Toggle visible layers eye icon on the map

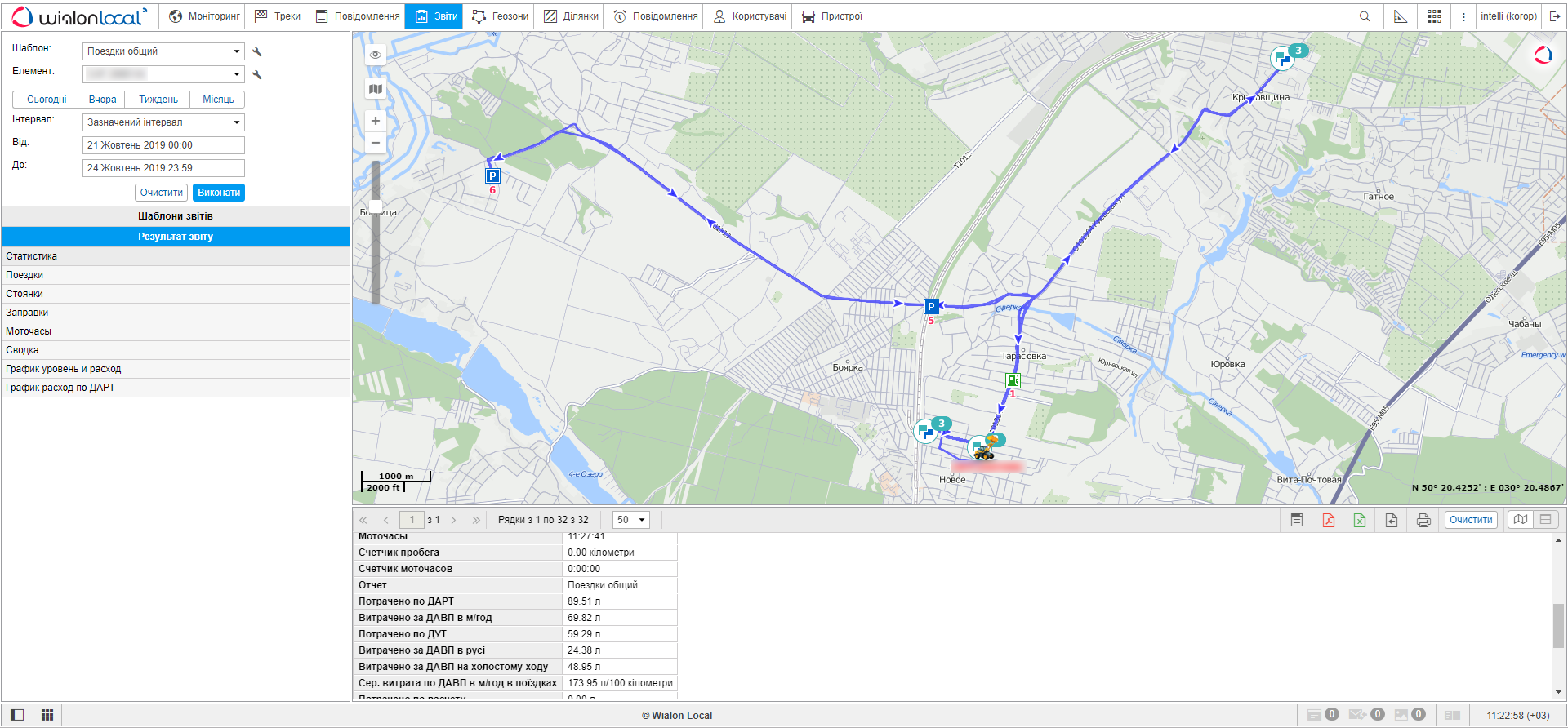point(376,55)
